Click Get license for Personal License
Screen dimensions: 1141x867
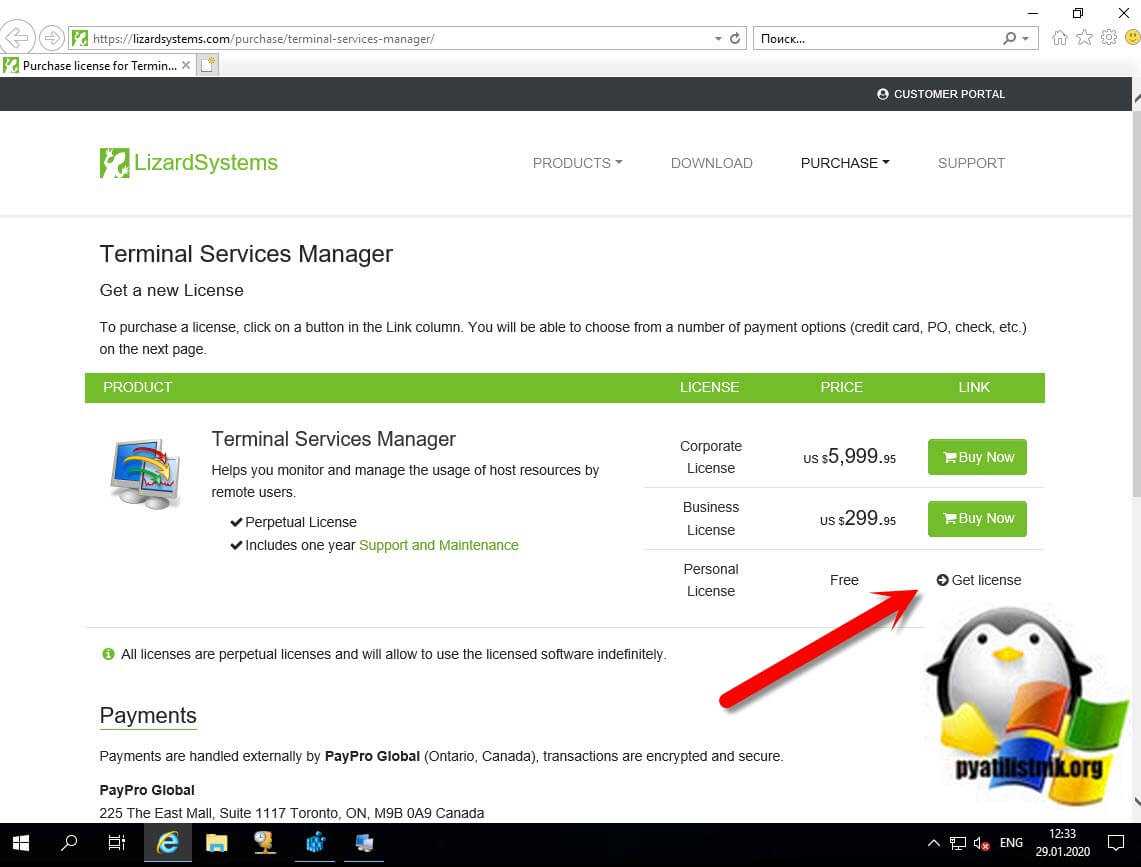tap(979, 580)
